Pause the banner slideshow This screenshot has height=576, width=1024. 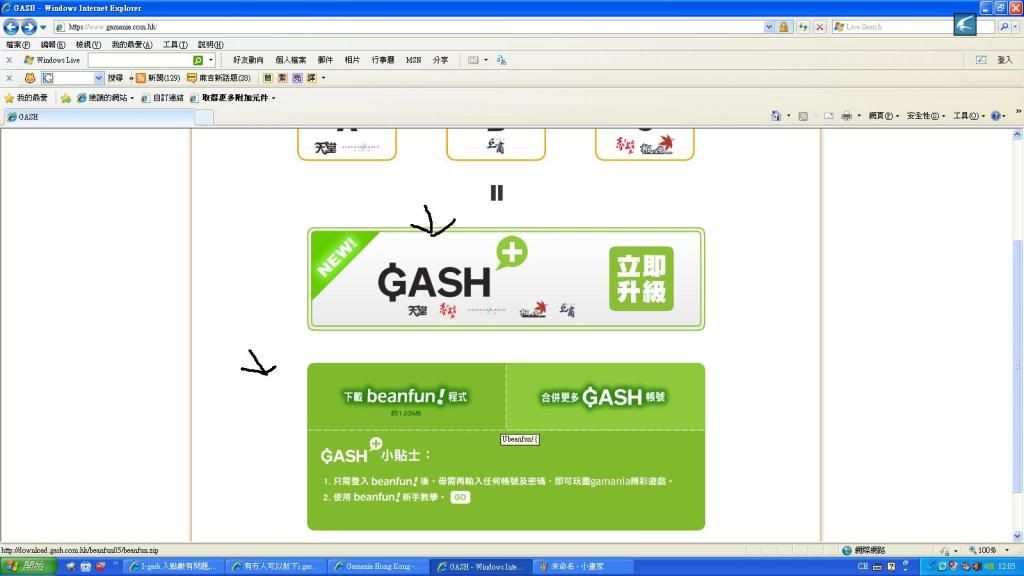tap(496, 193)
